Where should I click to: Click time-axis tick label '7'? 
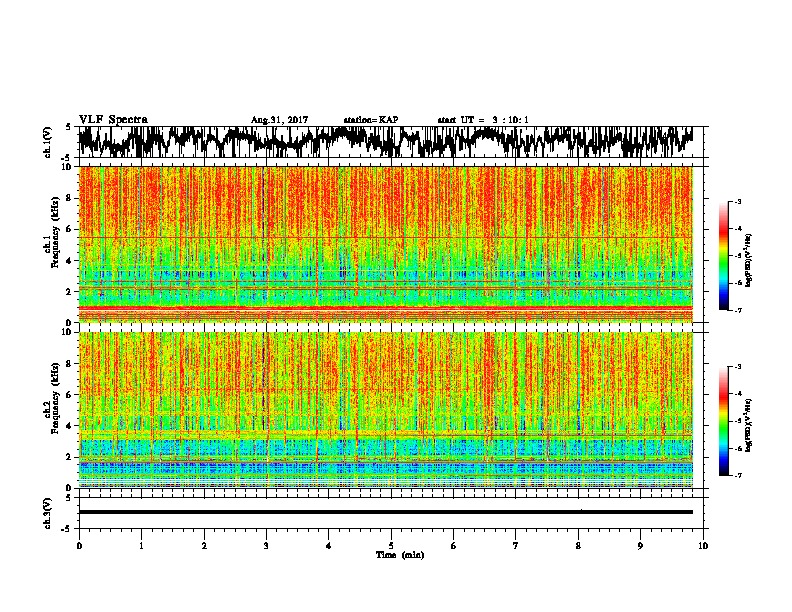coord(516,546)
